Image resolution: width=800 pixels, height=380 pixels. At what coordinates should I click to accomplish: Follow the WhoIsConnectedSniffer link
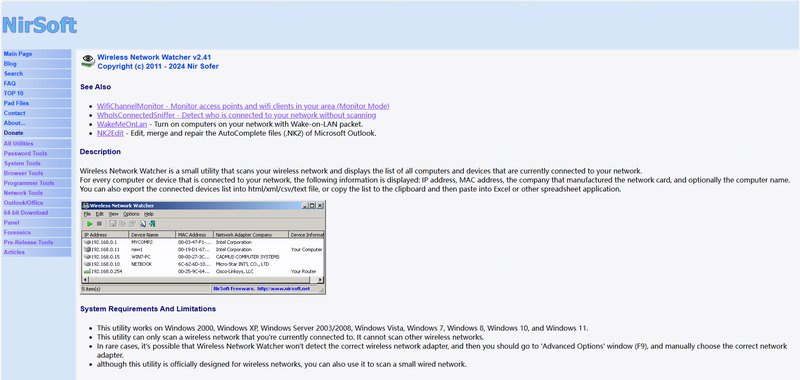[236, 115]
